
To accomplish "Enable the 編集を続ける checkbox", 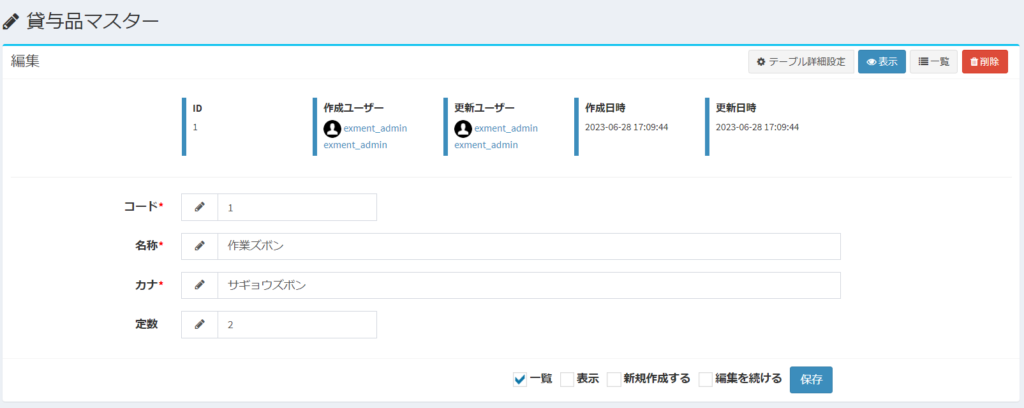I will tap(705, 379).
